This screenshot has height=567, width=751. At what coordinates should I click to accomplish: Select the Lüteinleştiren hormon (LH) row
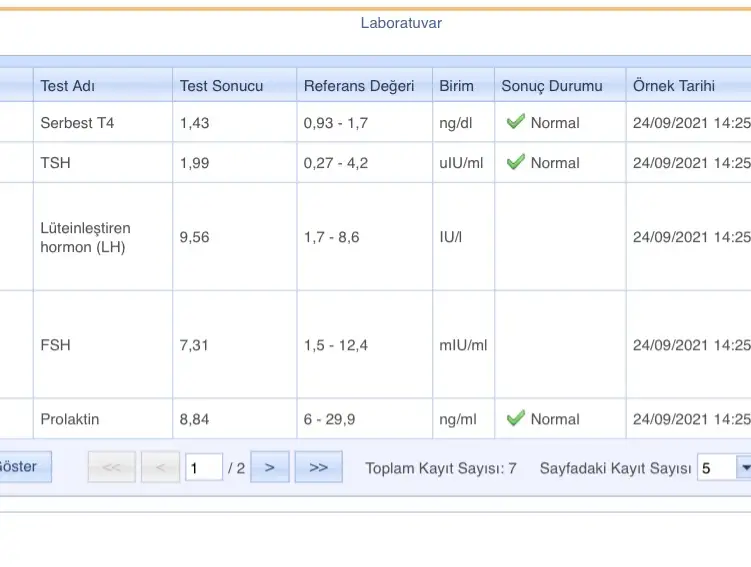[x=85, y=237]
